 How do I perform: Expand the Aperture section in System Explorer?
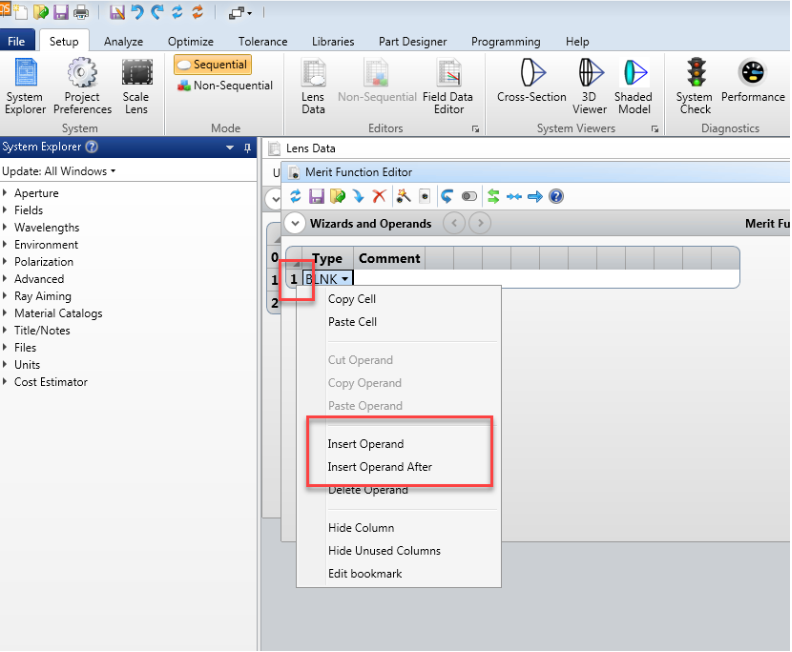36,193
